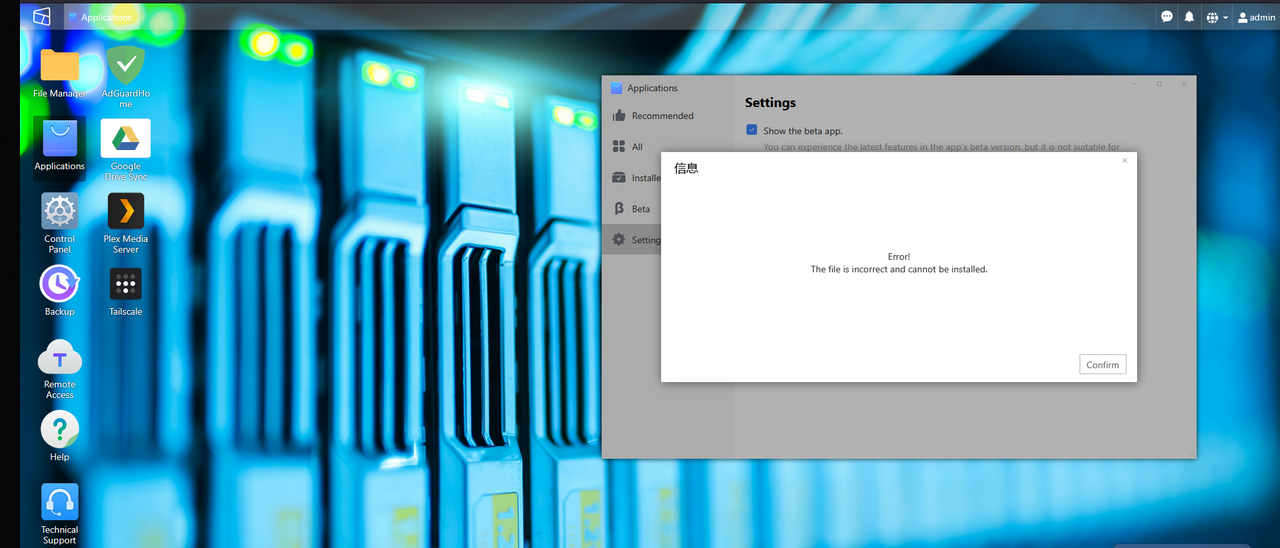Click the Installed sidebar icon
This screenshot has height=548, width=1280.
618,178
